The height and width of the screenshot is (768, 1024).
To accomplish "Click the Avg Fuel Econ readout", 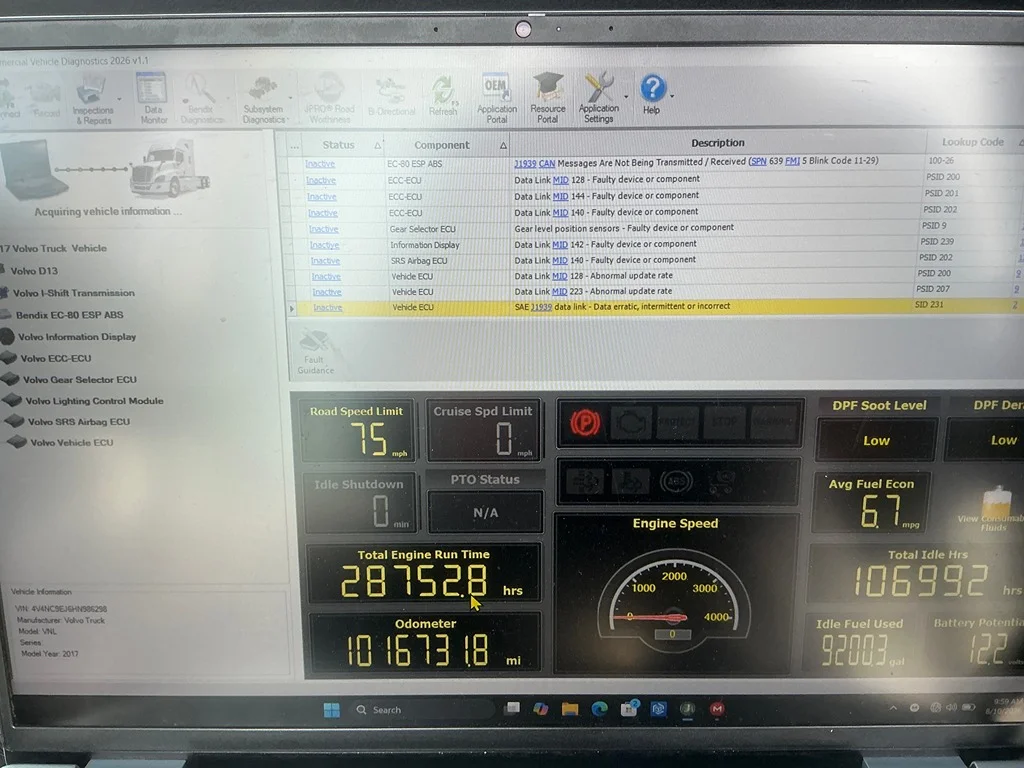I will (x=872, y=503).
